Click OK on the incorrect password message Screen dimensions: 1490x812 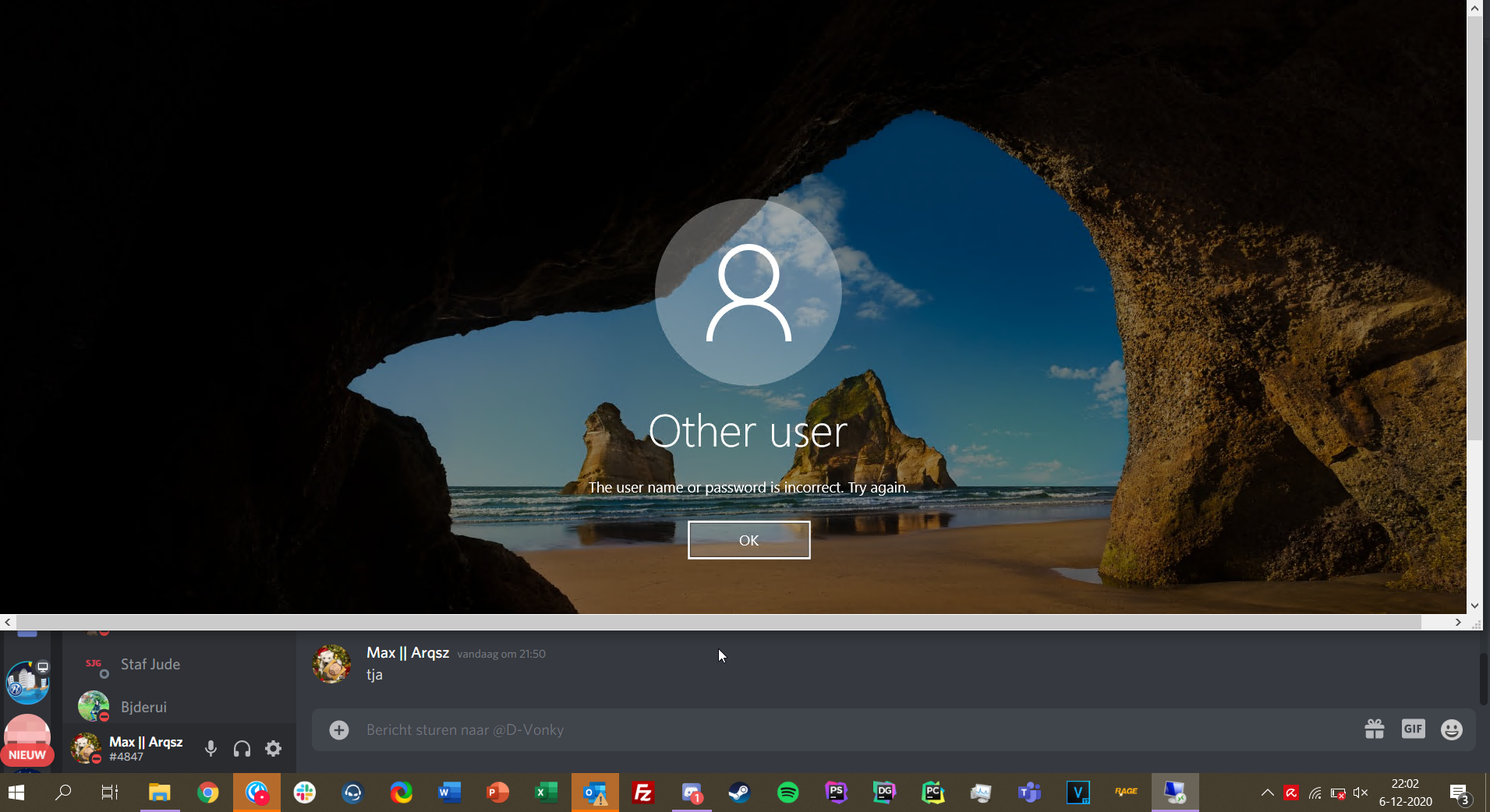pyautogui.click(x=749, y=540)
